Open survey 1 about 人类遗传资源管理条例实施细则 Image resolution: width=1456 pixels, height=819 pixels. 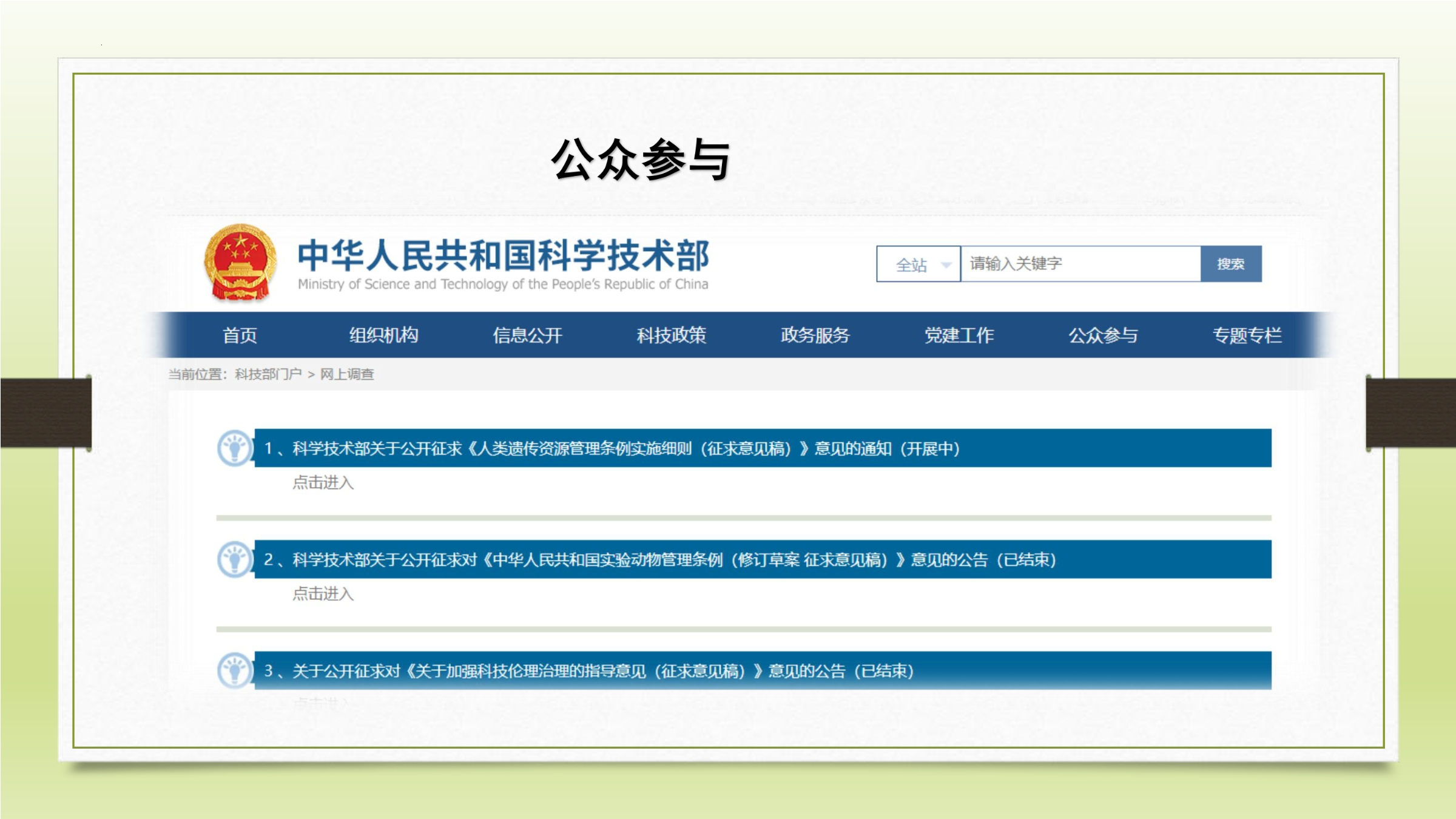(763, 448)
